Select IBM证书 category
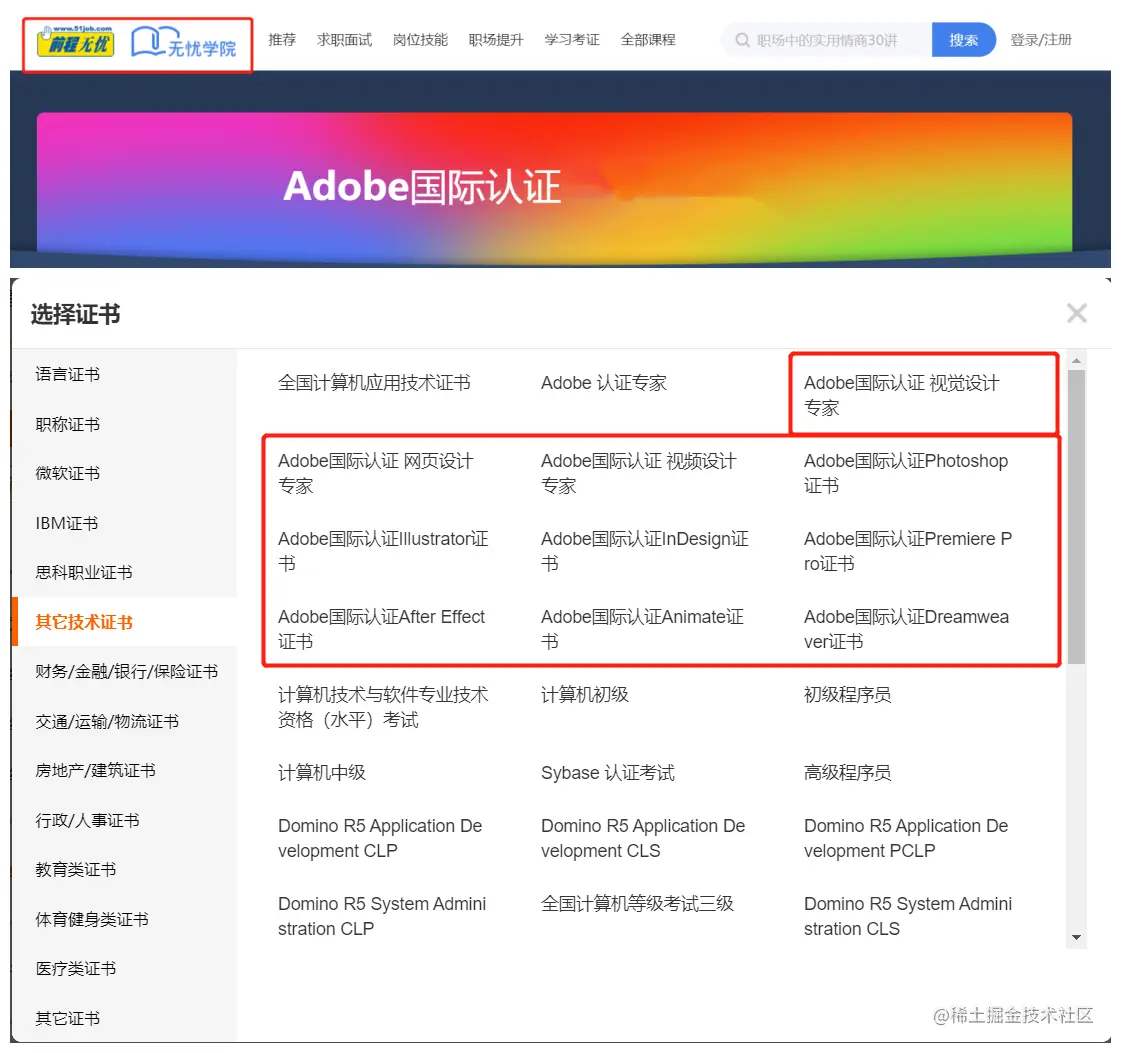Image resolution: width=1121 pixels, height=1053 pixels. coord(67,523)
